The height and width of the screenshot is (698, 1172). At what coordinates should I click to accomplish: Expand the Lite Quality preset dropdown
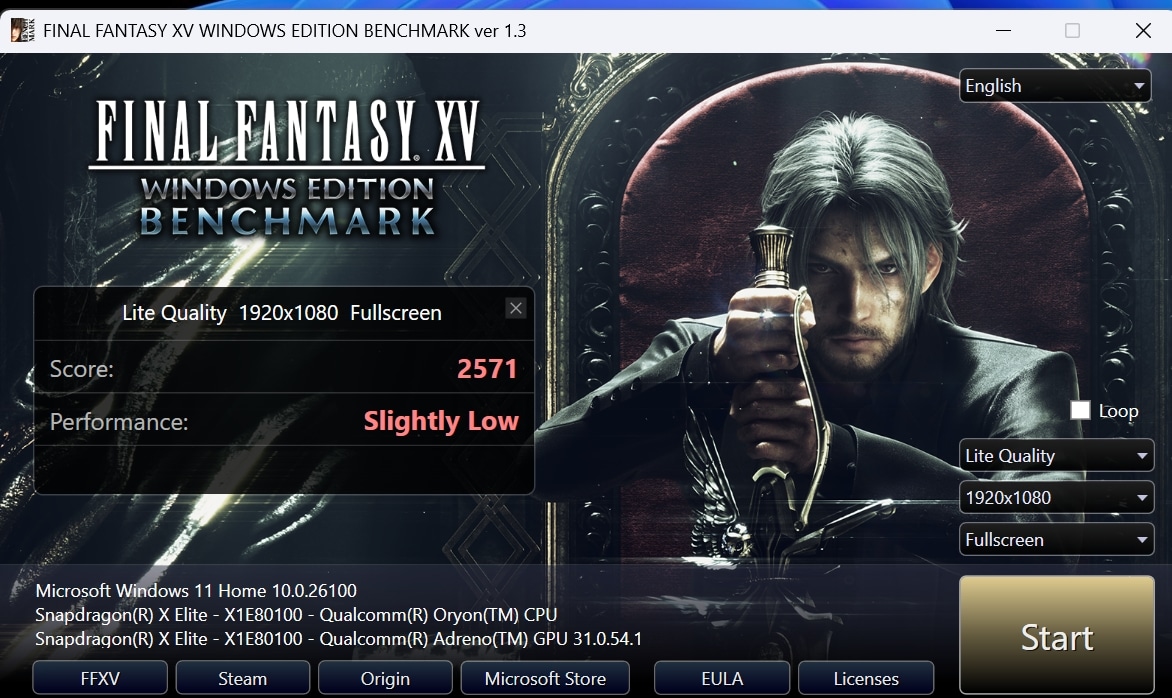click(1055, 456)
